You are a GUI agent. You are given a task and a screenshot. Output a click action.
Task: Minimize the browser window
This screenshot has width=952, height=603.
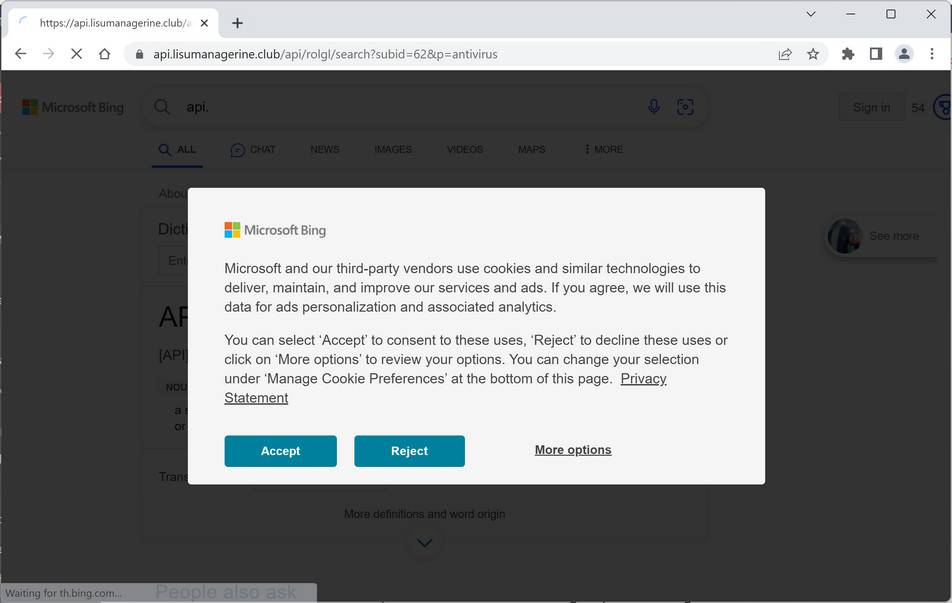[851, 14]
